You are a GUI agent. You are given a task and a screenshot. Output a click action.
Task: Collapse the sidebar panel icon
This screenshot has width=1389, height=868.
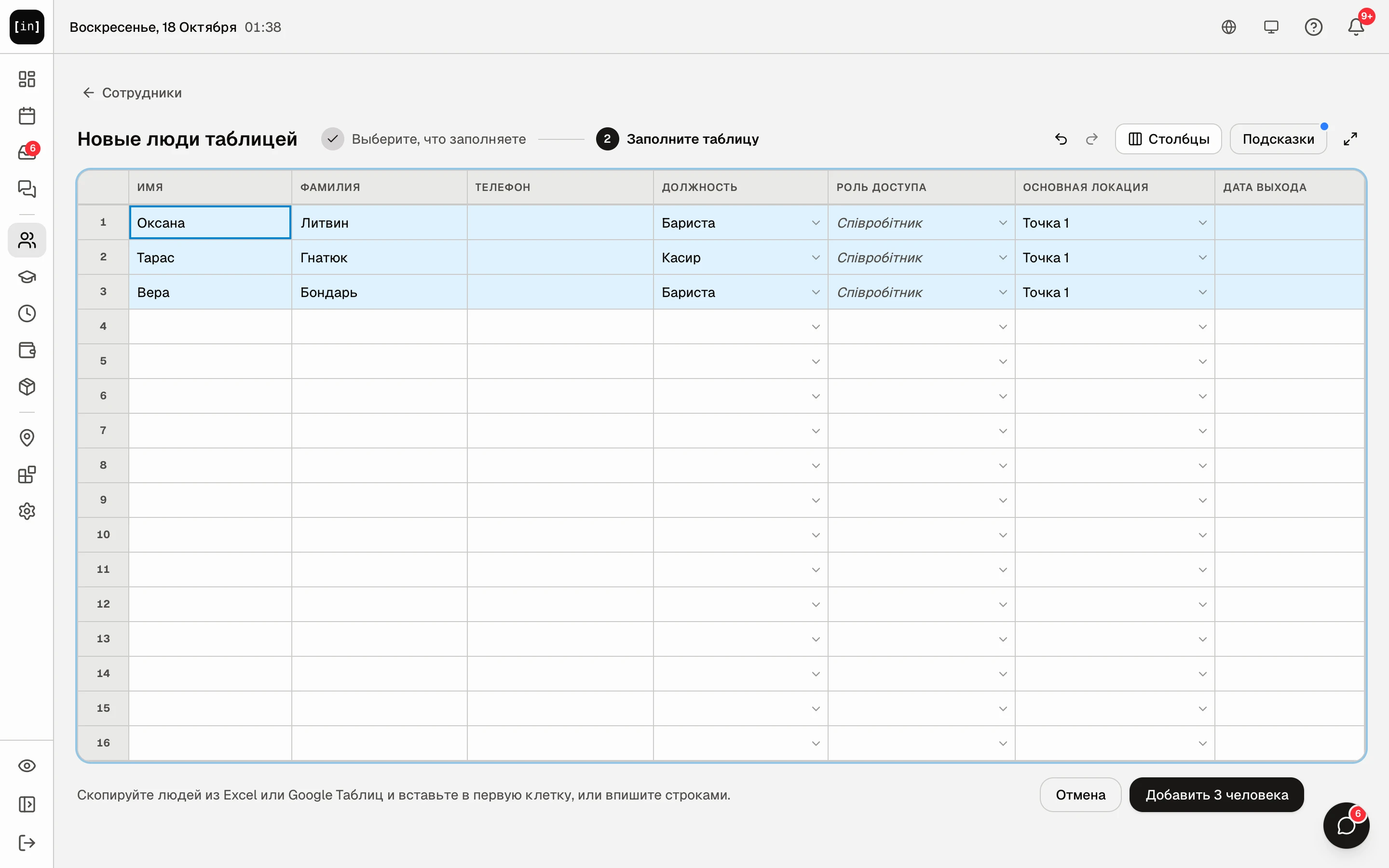coord(27,804)
